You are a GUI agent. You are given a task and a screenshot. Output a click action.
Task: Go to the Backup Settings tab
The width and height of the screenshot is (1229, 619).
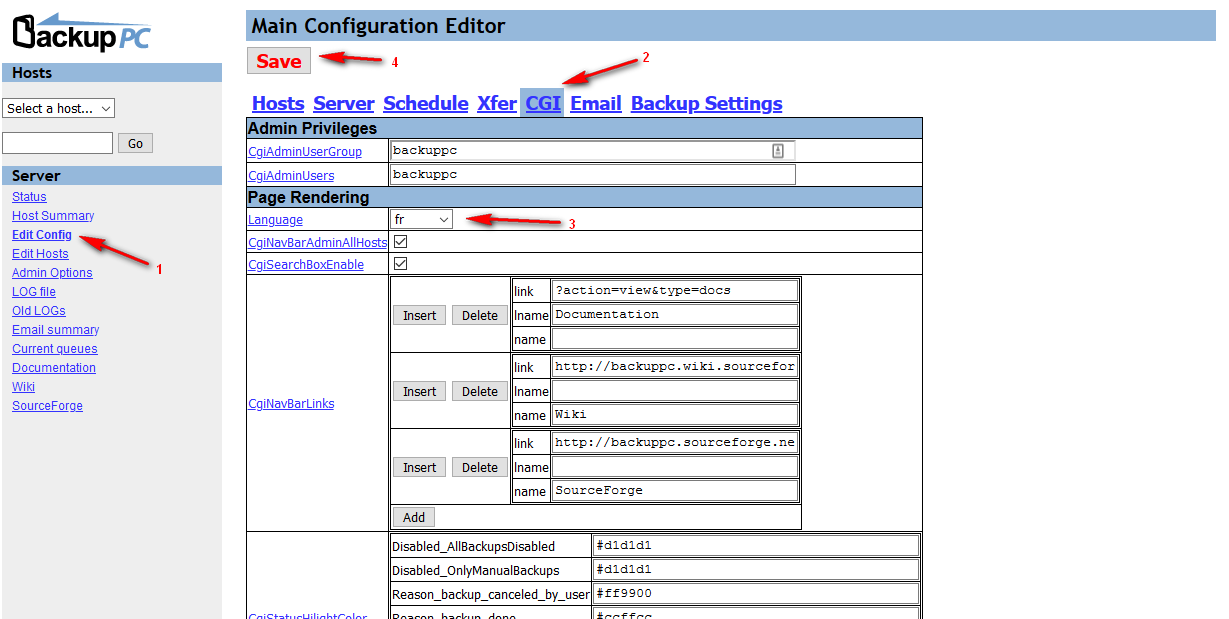tap(706, 103)
